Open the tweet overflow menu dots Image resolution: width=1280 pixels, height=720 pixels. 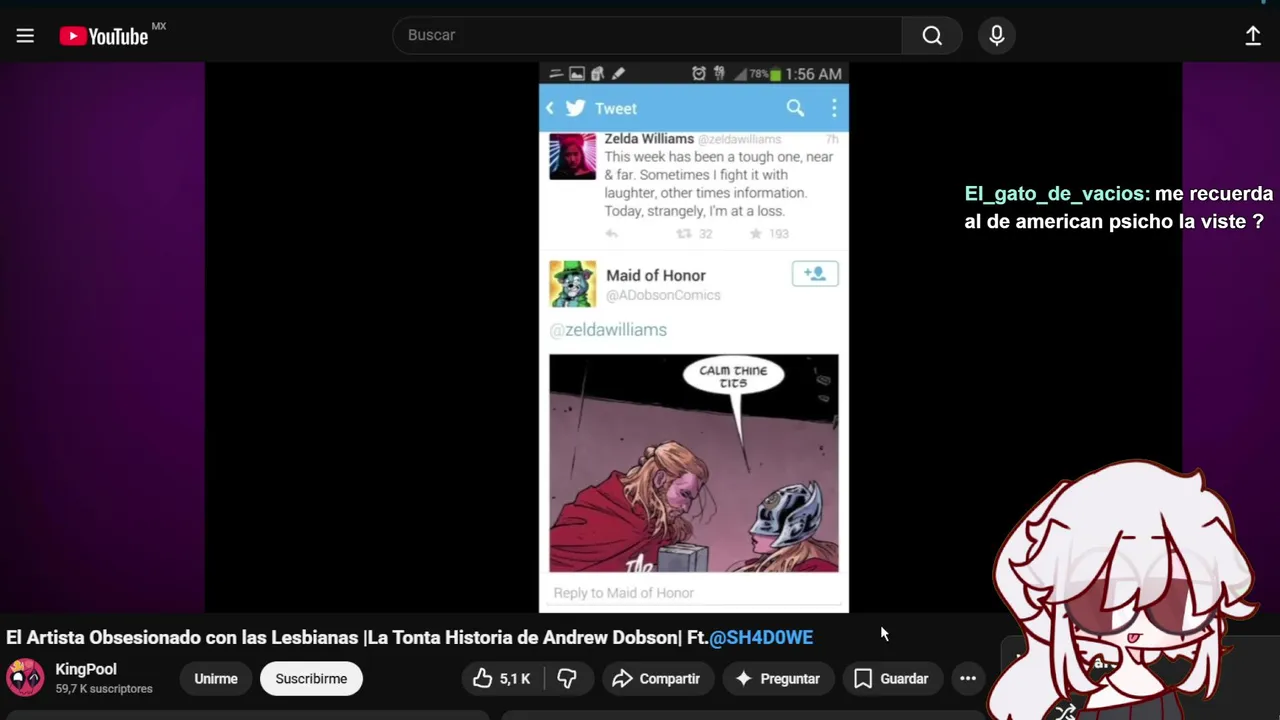click(x=834, y=108)
